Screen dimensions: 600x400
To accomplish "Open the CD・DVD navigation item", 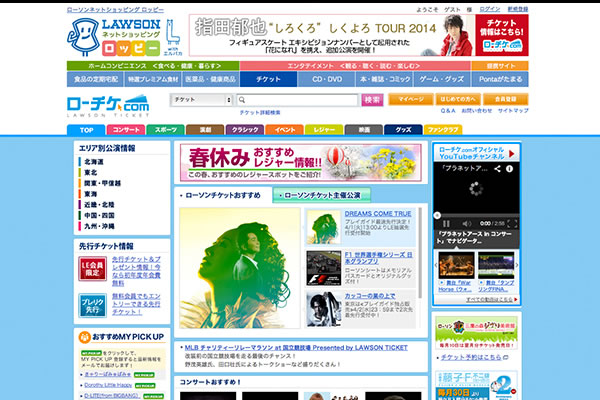I will (327, 79).
